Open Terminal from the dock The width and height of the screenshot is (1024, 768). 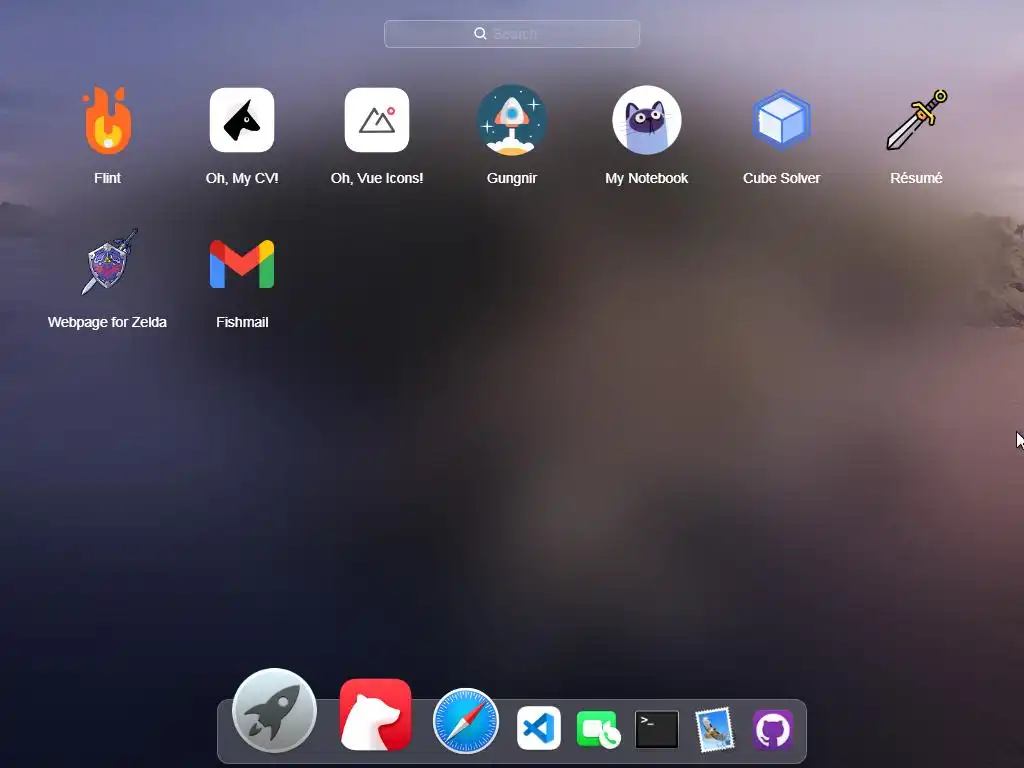[x=656, y=729]
